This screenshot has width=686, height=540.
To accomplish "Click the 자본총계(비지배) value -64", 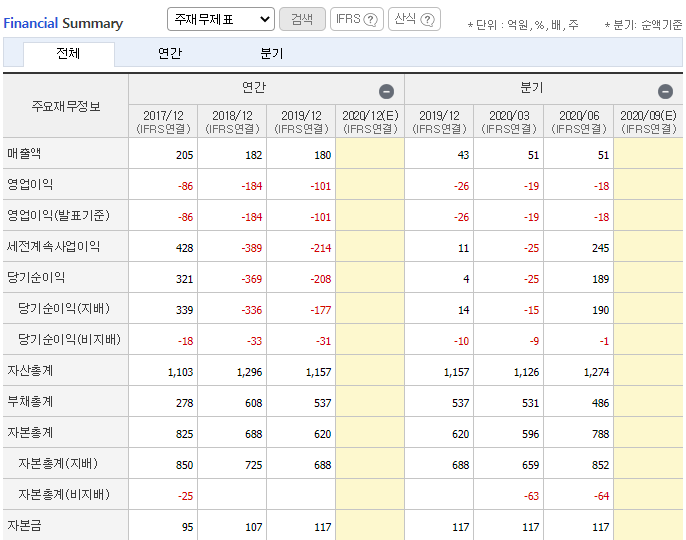I will pos(602,496).
